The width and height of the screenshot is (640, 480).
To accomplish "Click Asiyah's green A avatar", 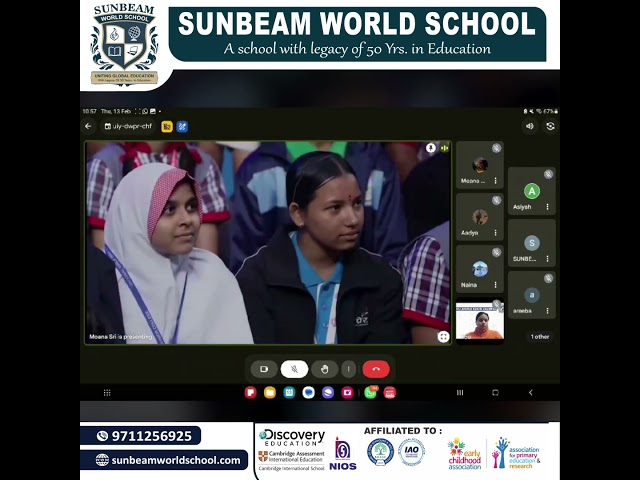I will coord(532,191).
